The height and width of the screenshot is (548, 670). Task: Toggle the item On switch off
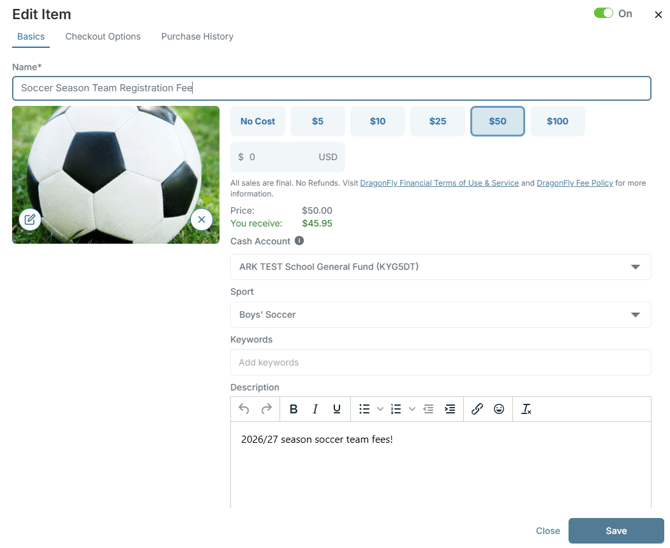(603, 13)
